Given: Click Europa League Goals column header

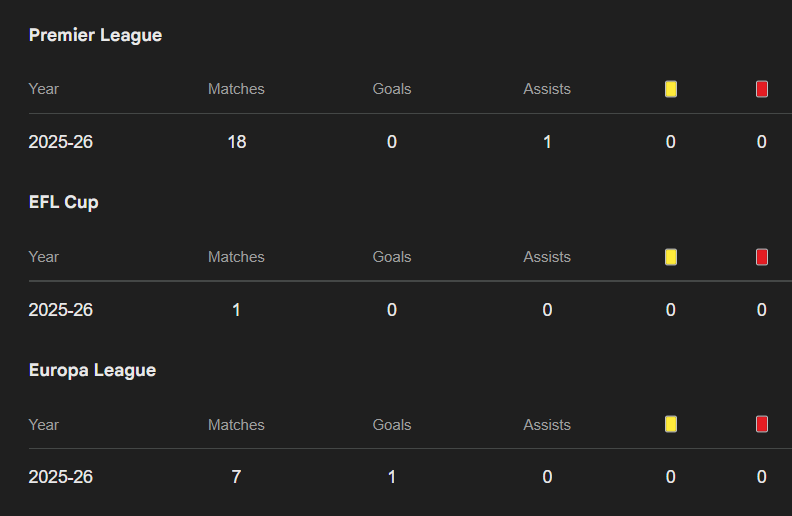Looking at the screenshot, I should (x=392, y=425).
